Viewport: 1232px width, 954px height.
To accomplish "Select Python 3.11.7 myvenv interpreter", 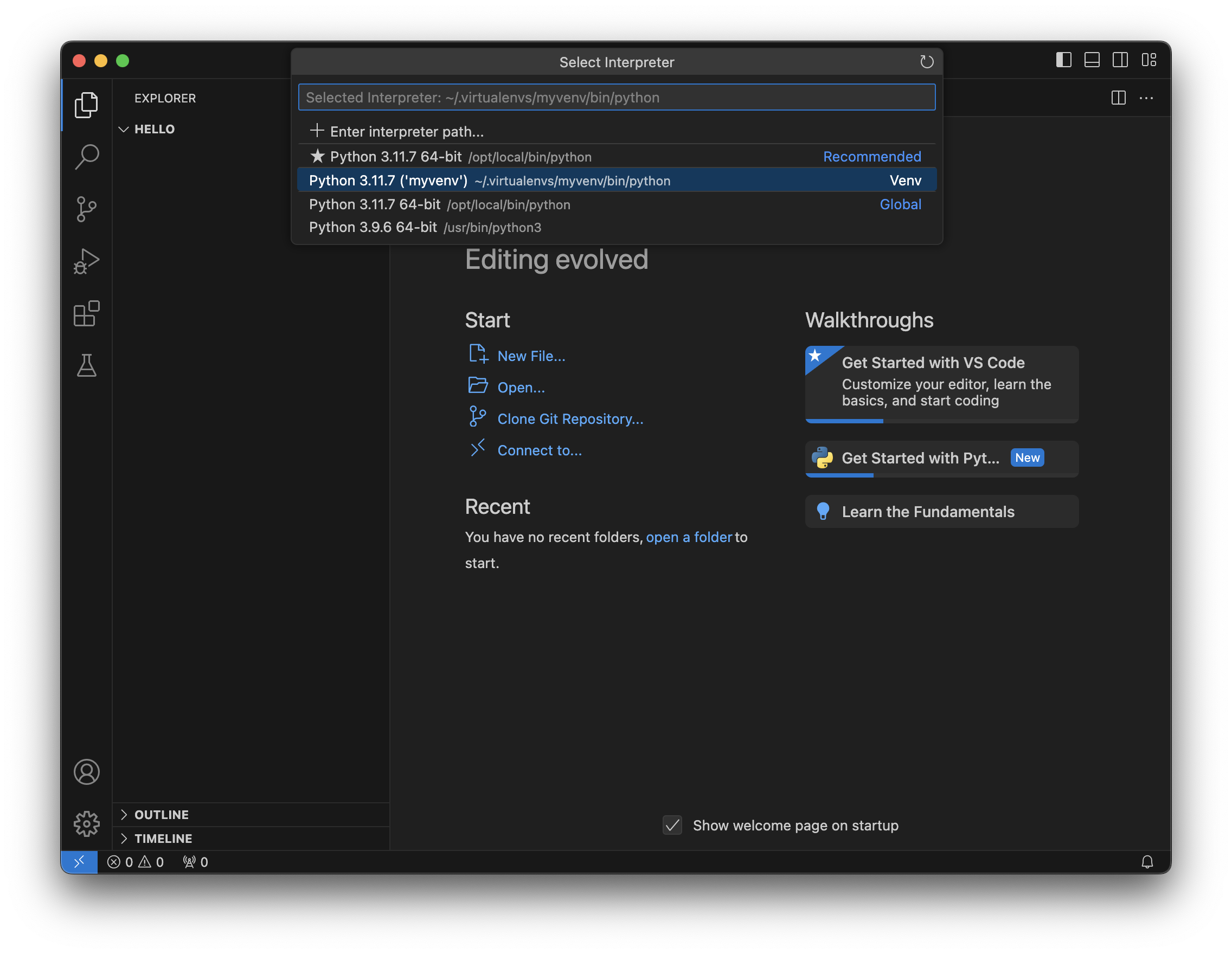I will coord(617,181).
